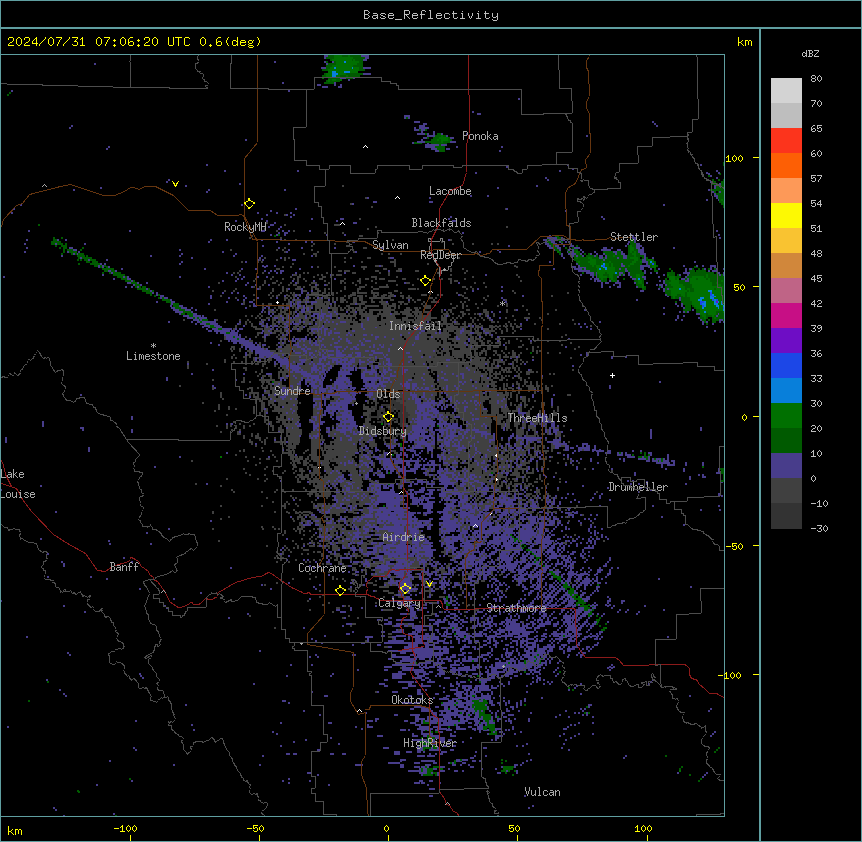
Task: Click the yellow diamond marker south of RedDeer
Action: click(425, 281)
